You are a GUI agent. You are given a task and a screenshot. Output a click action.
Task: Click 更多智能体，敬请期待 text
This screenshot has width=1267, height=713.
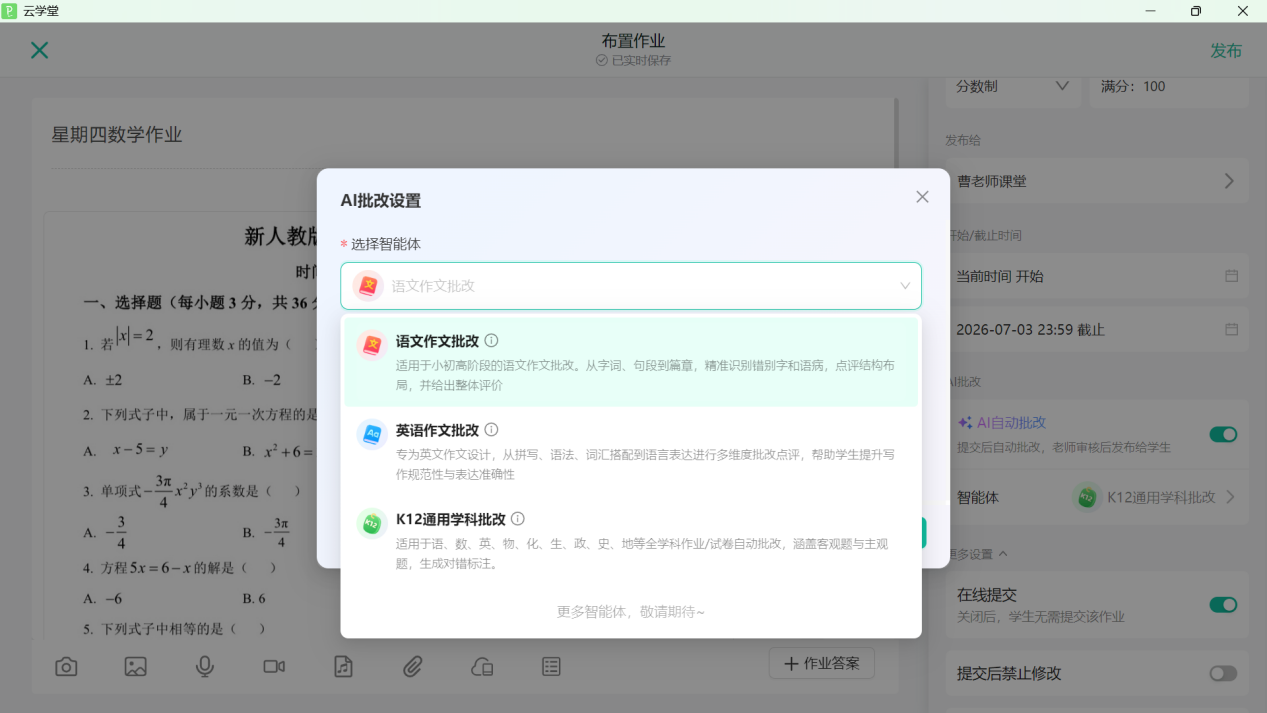point(631,611)
